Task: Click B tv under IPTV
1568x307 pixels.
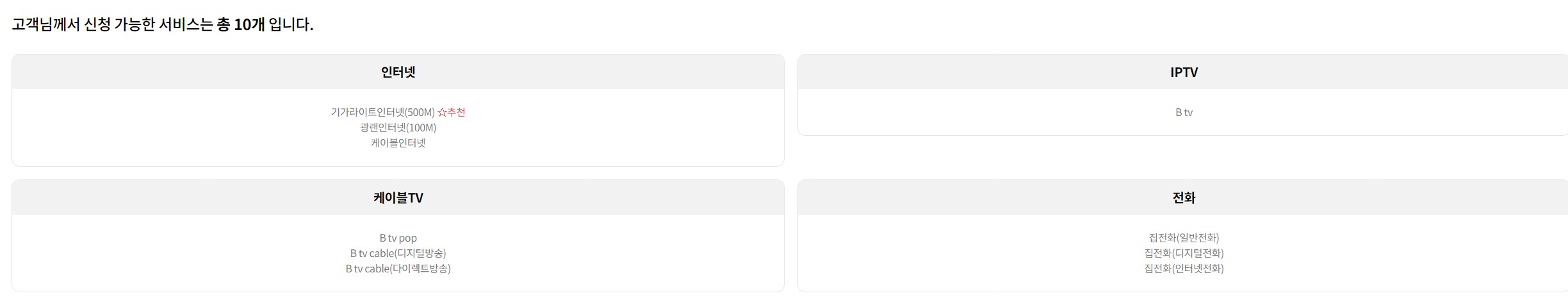Action: coord(1183,112)
